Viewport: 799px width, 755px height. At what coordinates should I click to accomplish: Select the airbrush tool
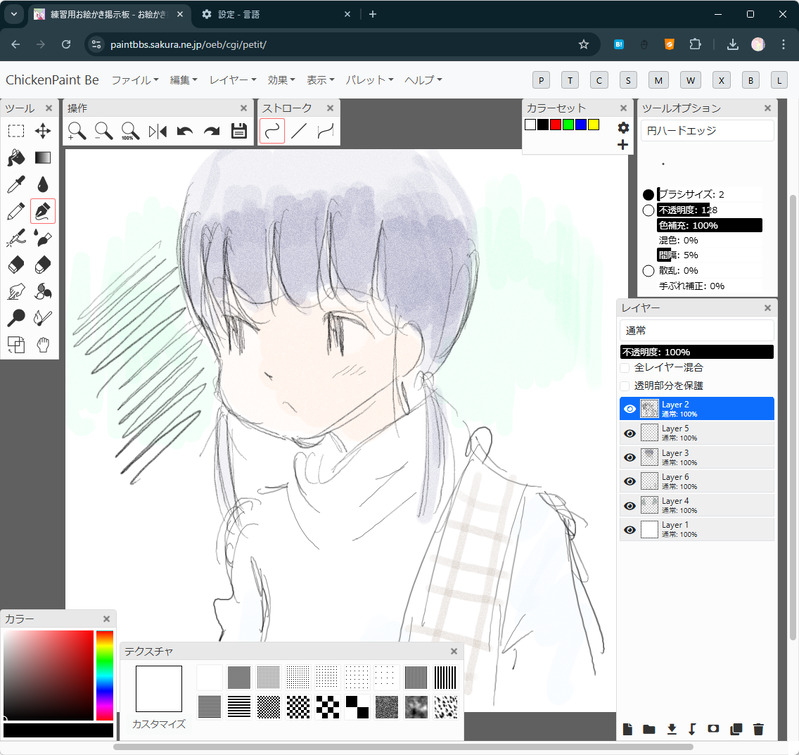point(16,238)
